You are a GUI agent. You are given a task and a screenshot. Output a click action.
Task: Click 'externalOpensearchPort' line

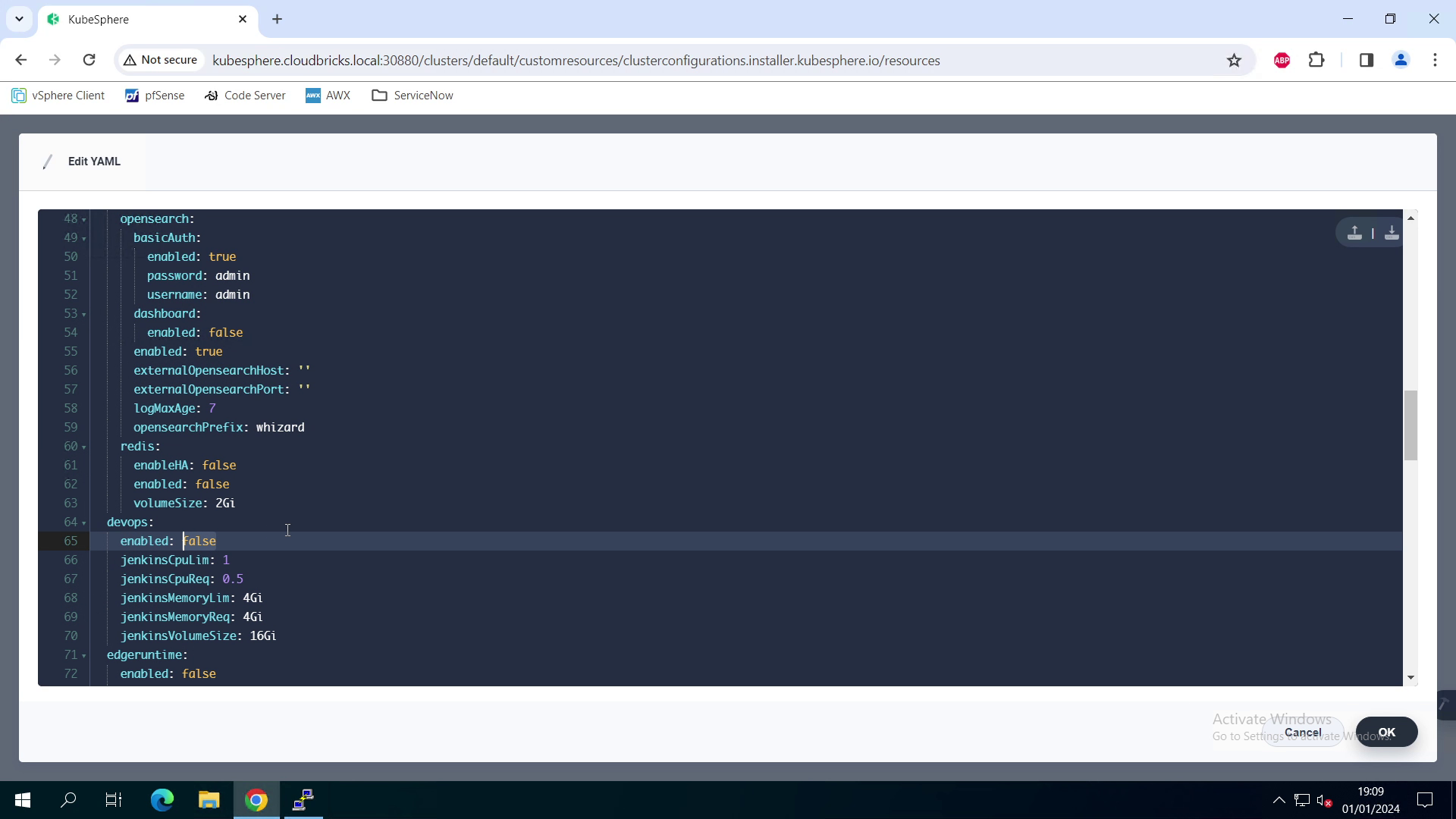click(x=221, y=390)
